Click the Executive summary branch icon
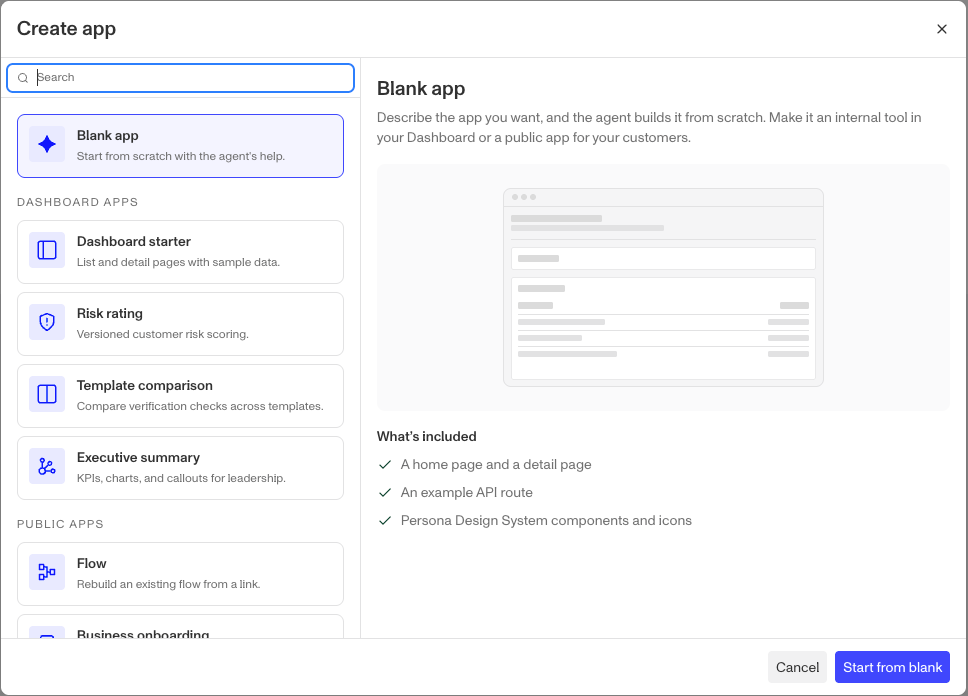This screenshot has width=968, height=696. pyautogui.click(x=47, y=466)
